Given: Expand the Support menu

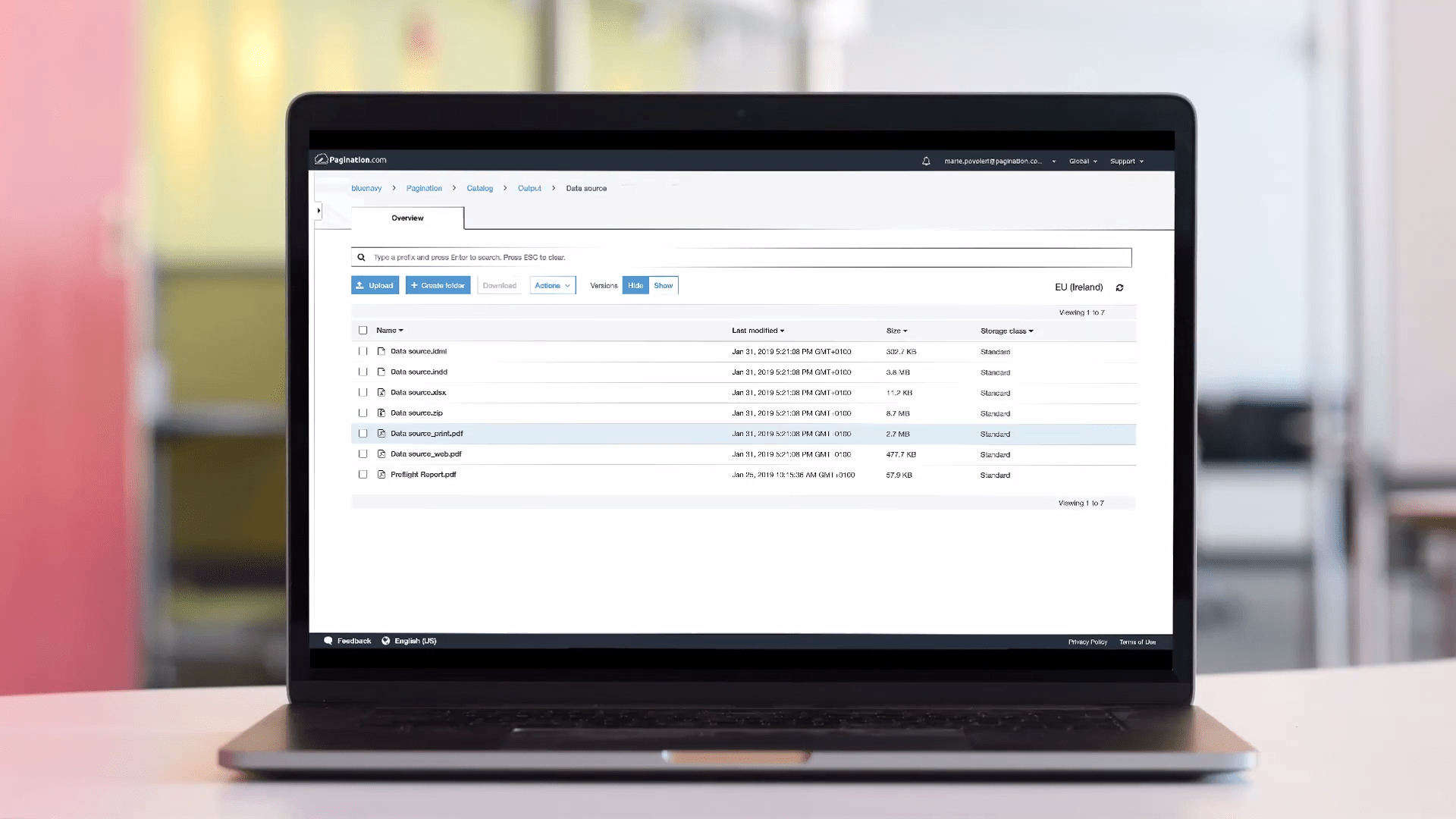Looking at the screenshot, I should click(1126, 162).
